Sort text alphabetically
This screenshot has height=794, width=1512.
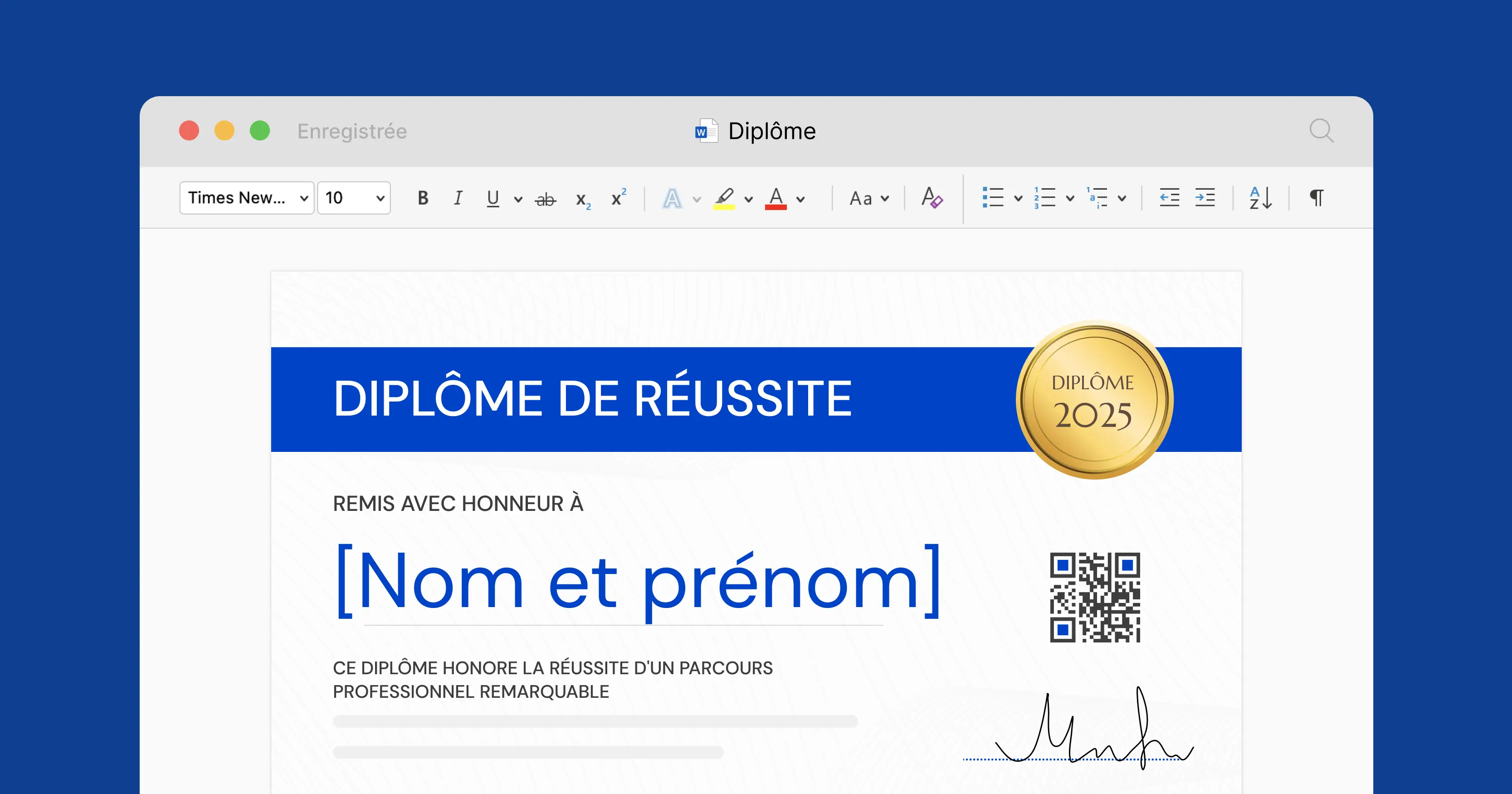[x=1260, y=199]
